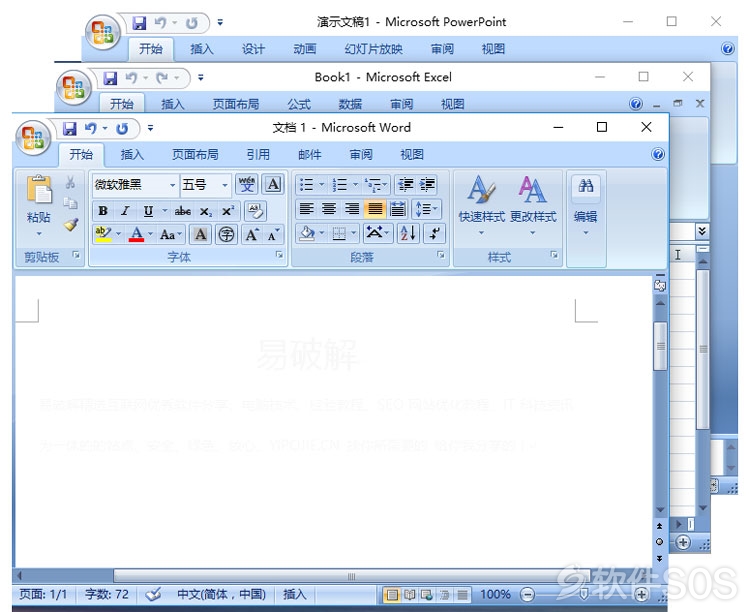Image resolution: width=750 pixels, height=612 pixels.
Task: Click the Word Office Button orb
Action: (x=33, y=138)
